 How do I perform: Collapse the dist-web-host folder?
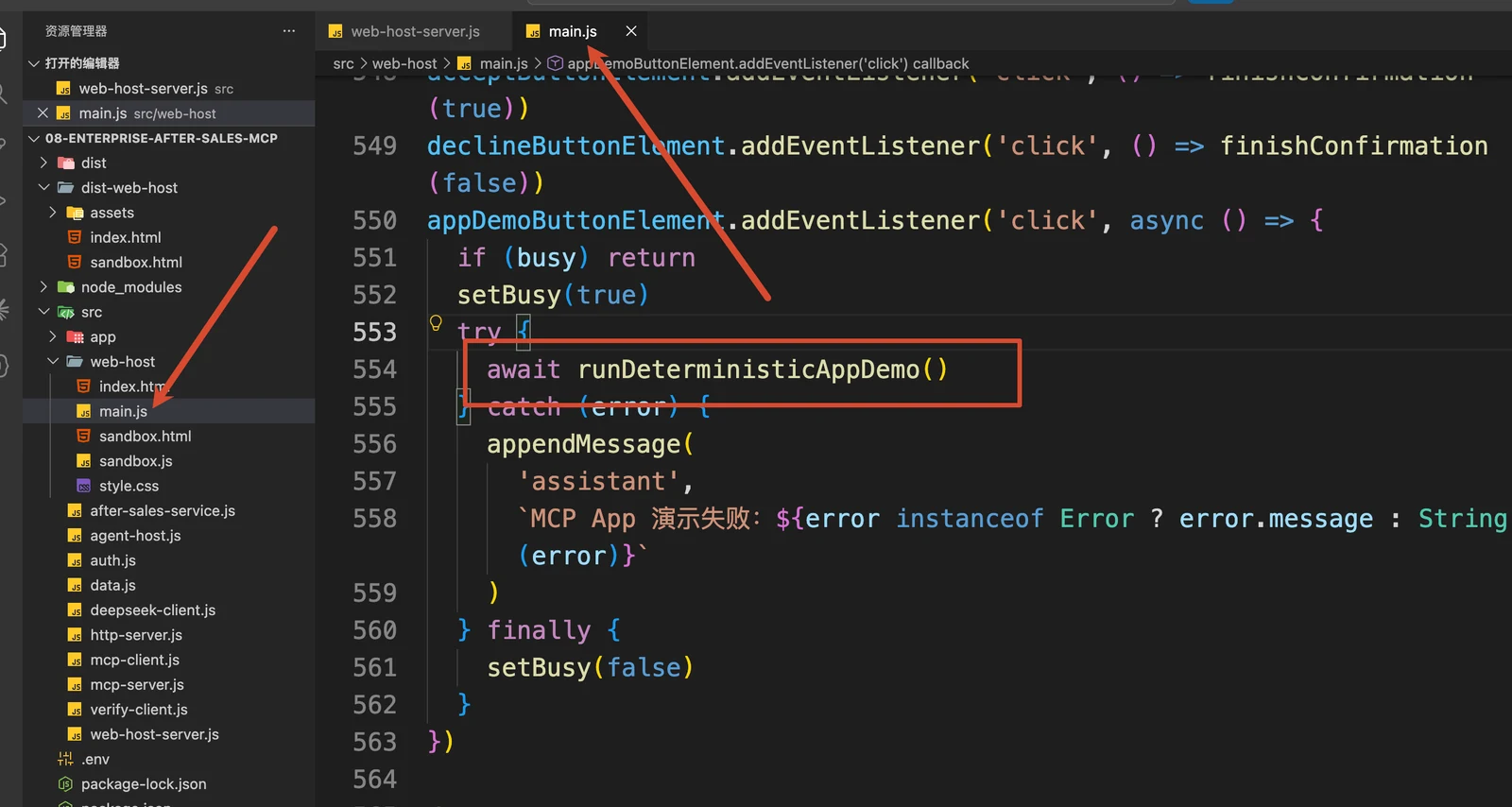[43, 187]
